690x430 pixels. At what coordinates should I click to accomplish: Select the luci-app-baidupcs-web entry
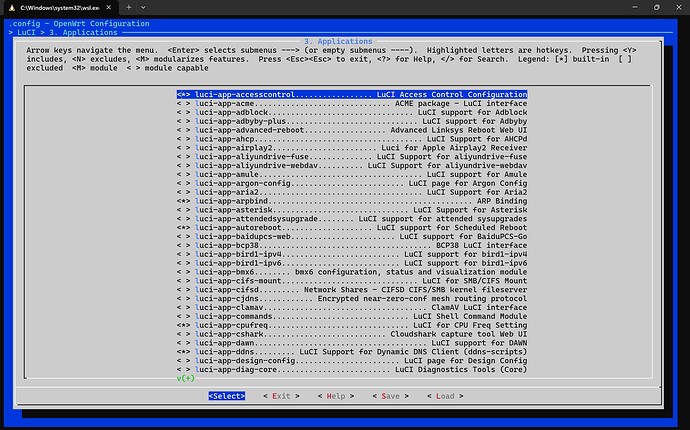352,236
